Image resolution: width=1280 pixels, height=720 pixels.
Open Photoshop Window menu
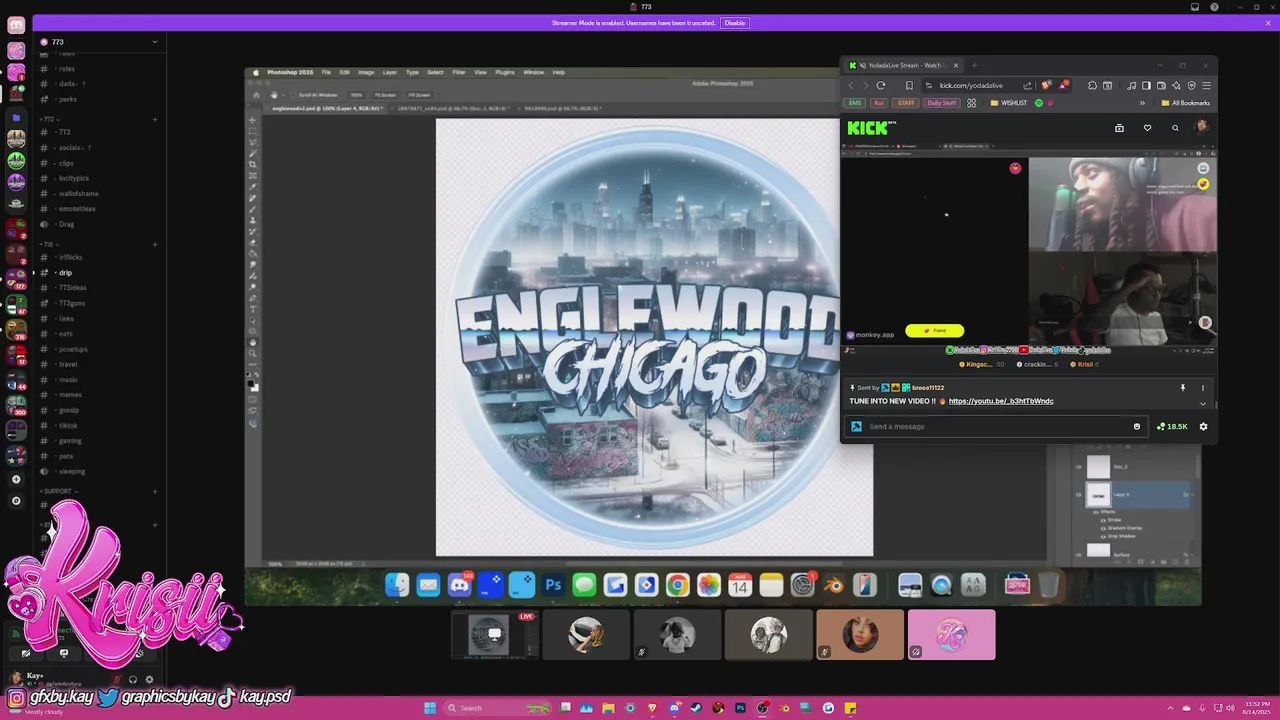[533, 72]
